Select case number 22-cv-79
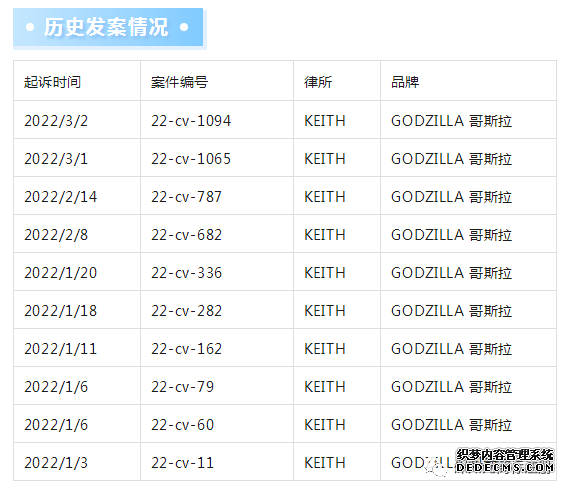Screen dimensions: 565x482 click(182, 387)
